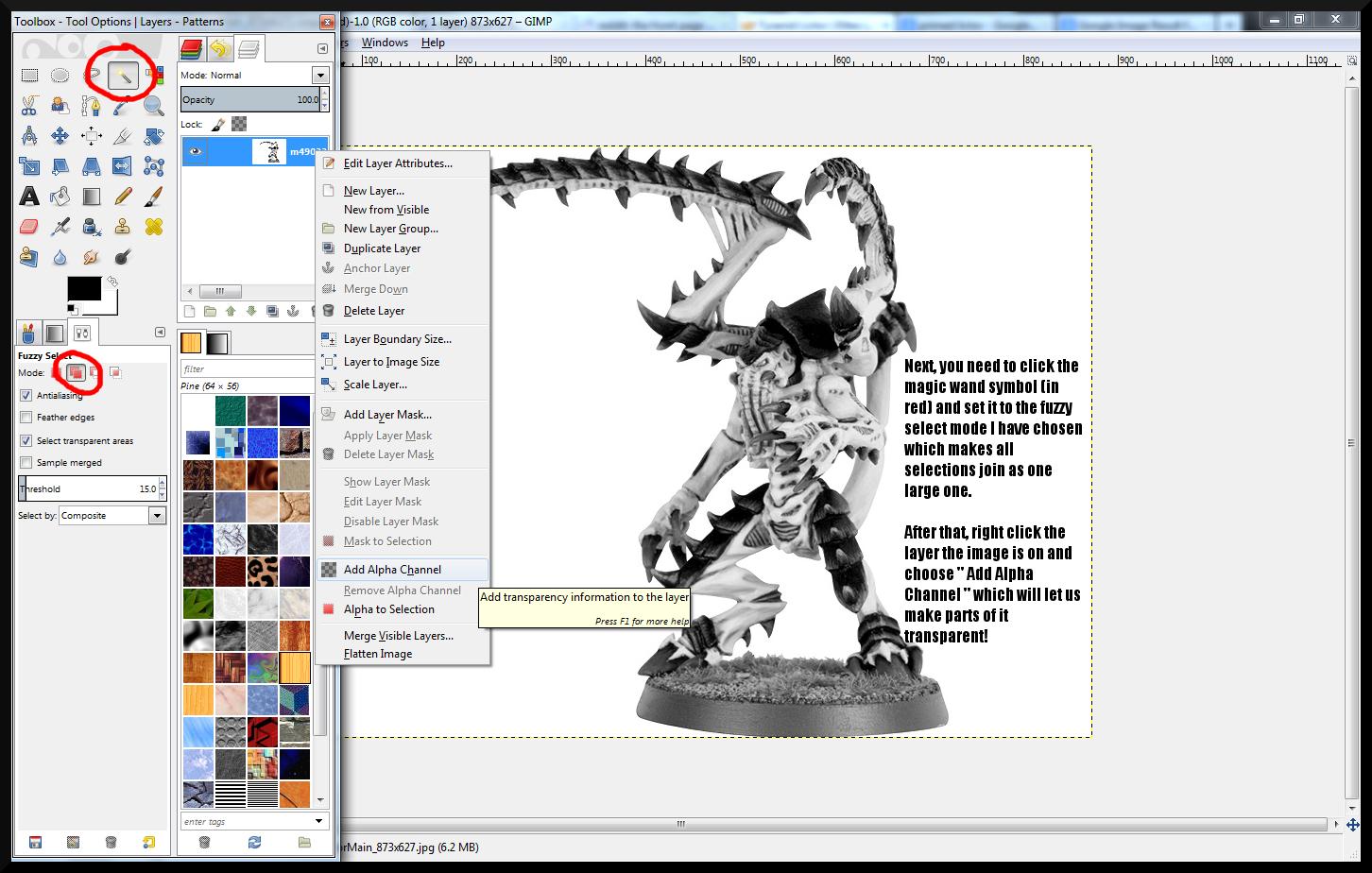Open the pattern tags dropdown arrow
Screen dimensions: 1372x873
(318, 821)
